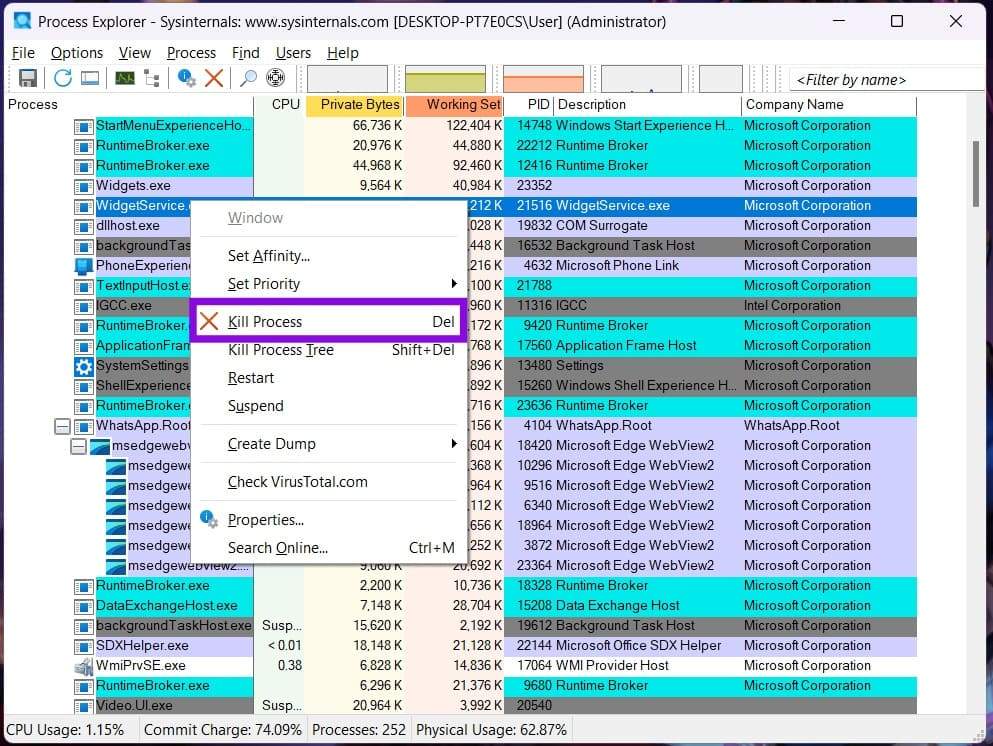This screenshot has width=993, height=746.
Task: Sort by Company Name column header
Action: click(x=829, y=104)
